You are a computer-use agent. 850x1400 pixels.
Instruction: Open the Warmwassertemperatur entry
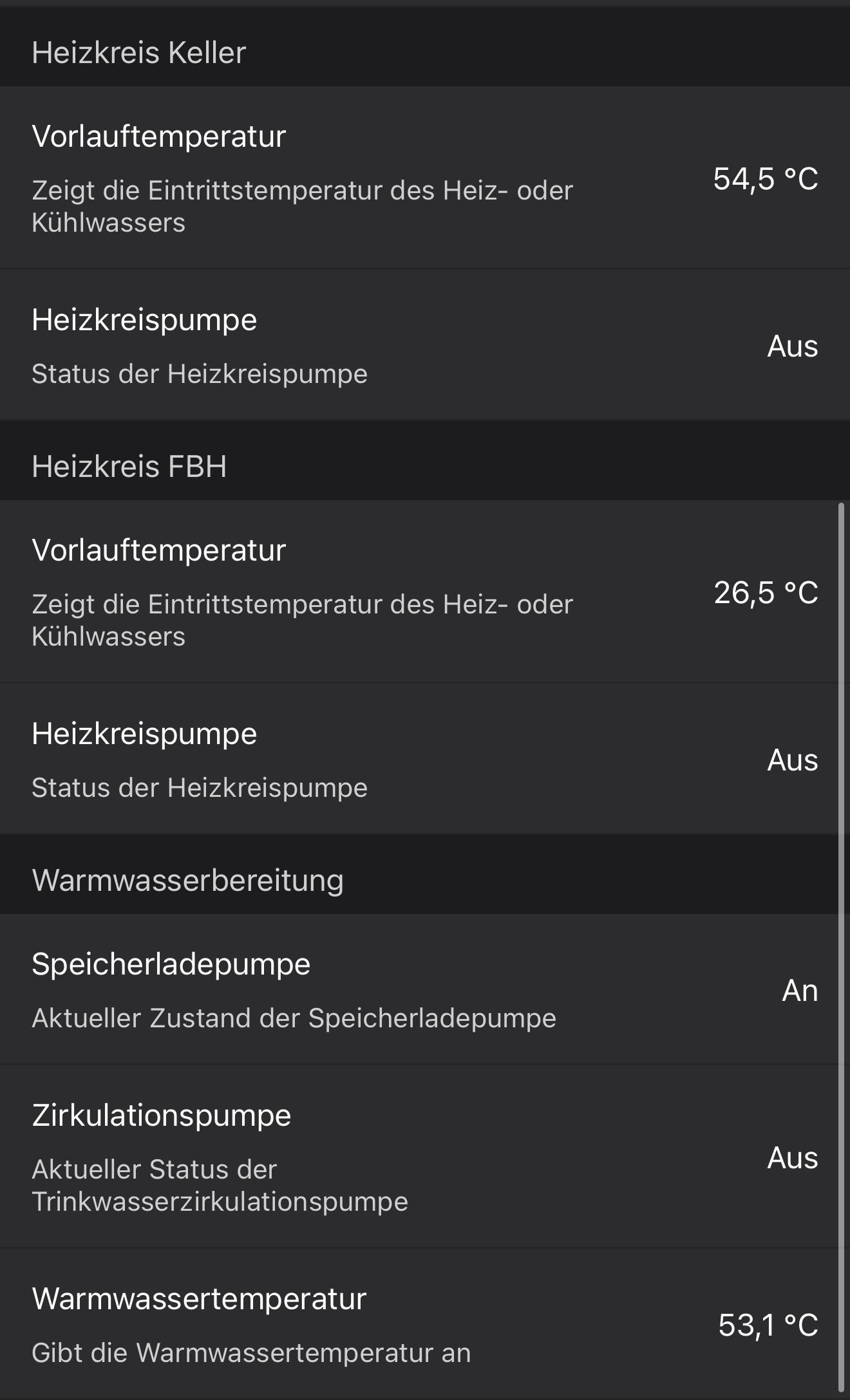click(199, 1299)
